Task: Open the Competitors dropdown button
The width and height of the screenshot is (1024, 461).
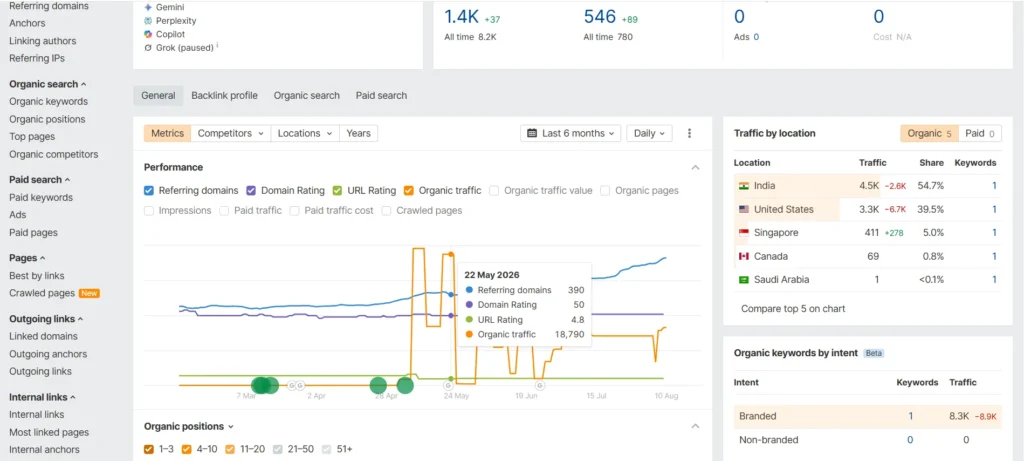Action: [231, 133]
